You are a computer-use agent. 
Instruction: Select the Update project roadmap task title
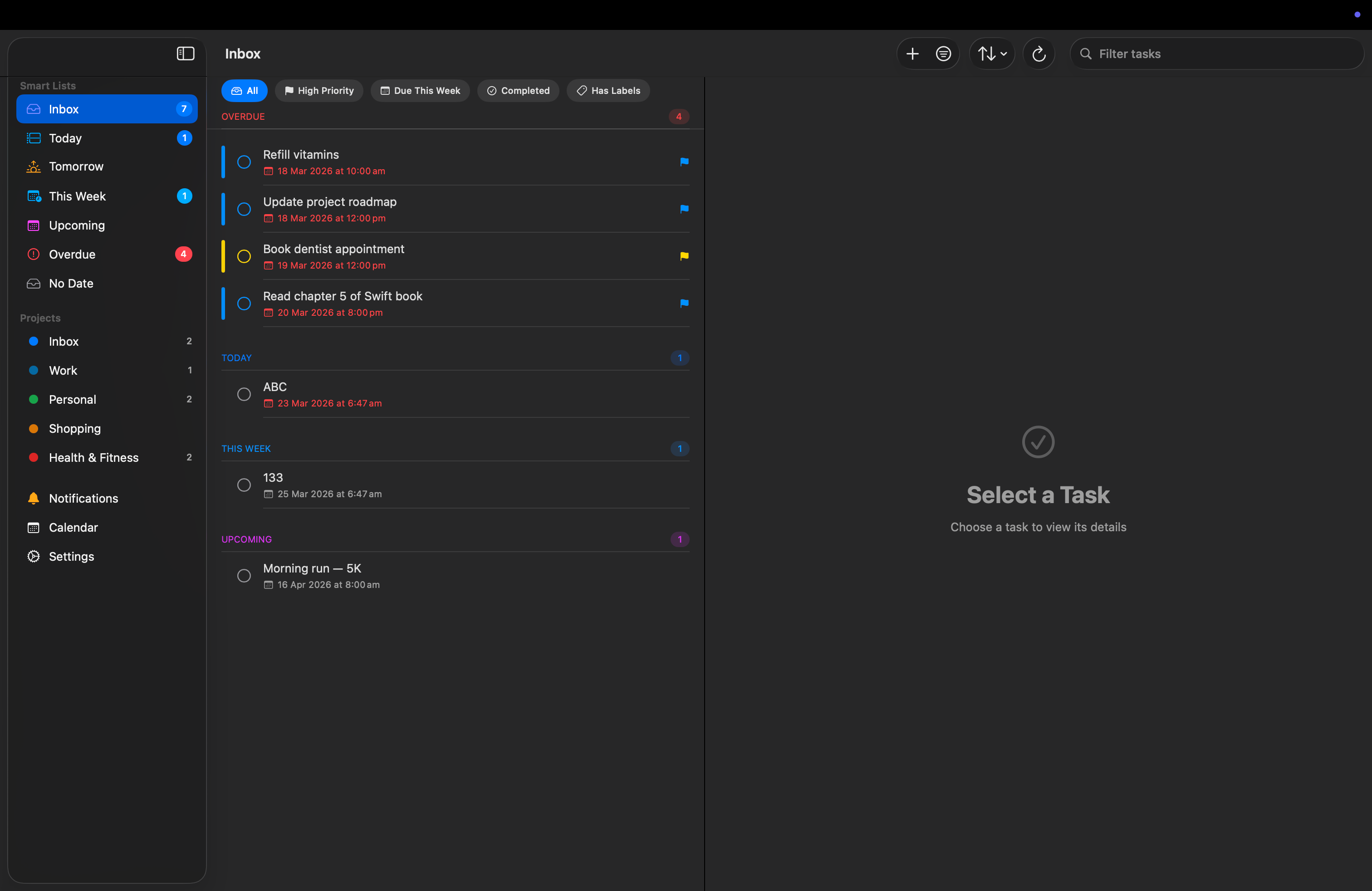coord(330,202)
